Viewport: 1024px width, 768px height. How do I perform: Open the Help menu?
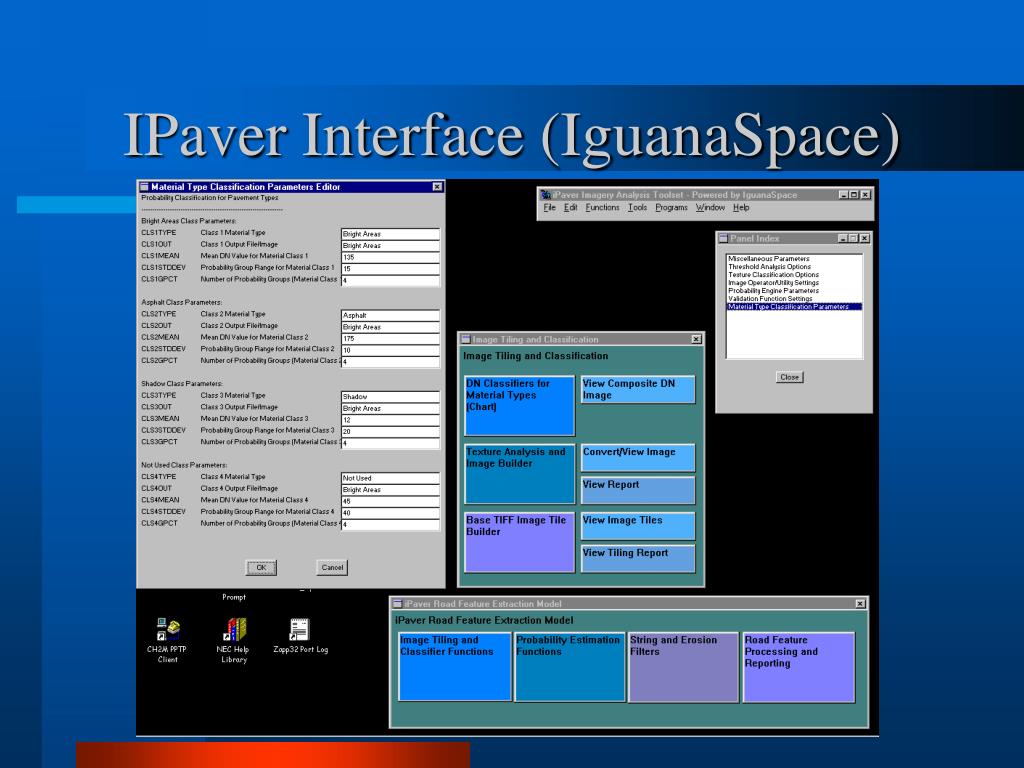pos(741,208)
